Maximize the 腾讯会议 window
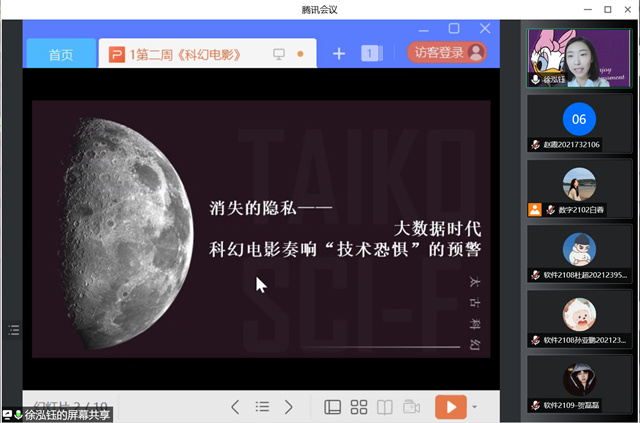Viewport: 640px width, 423px height. pyautogui.click(x=608, y=9)
